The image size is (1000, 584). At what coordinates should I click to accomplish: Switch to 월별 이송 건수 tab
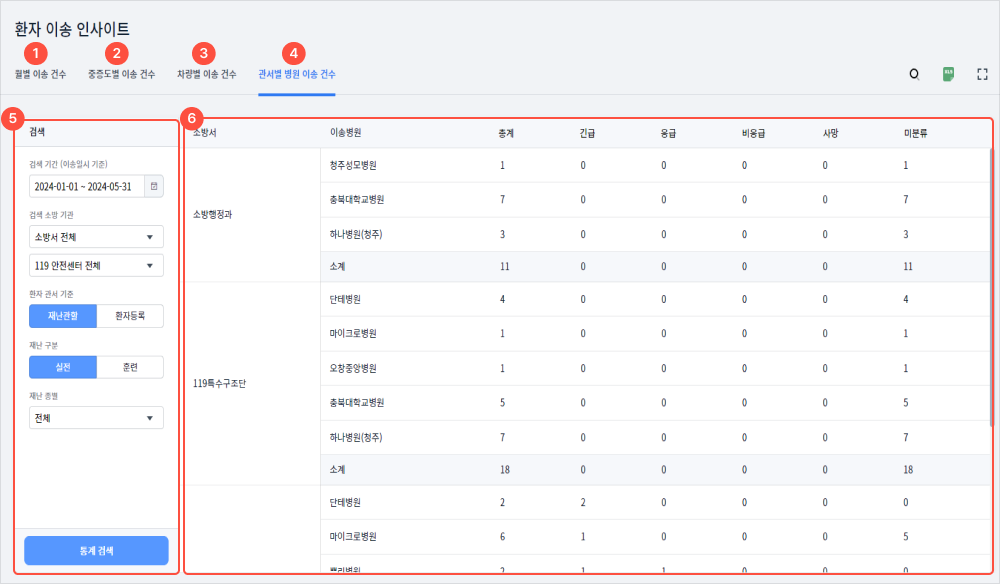click(41, 74)
